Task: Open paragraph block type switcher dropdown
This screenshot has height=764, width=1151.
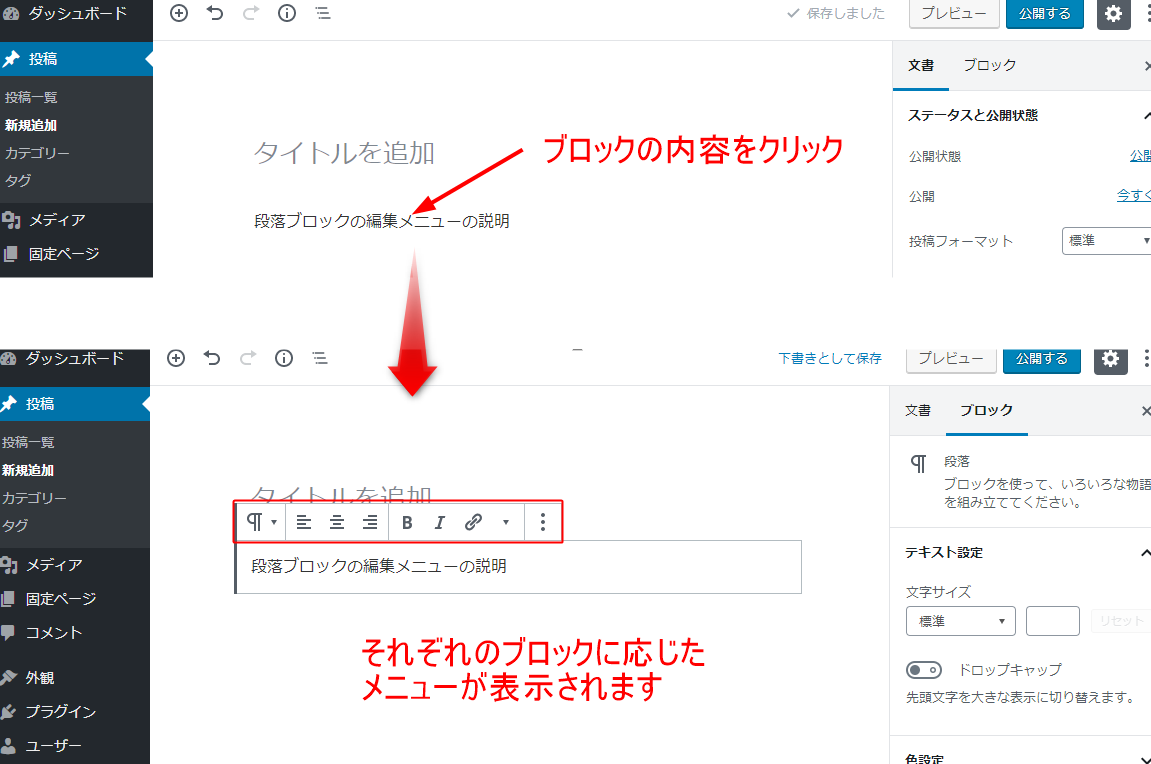Action: coord(261,522)
